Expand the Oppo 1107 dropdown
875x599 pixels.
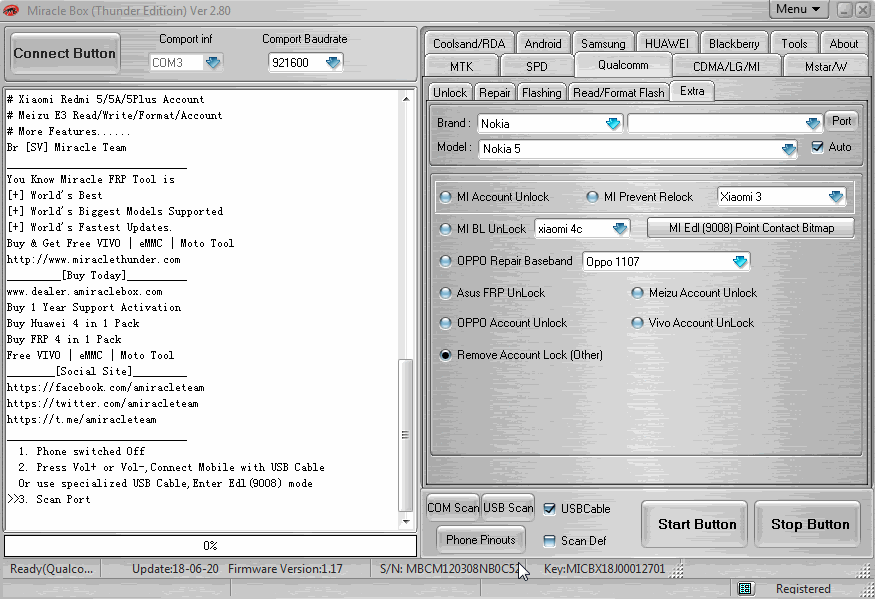[740, 261]
